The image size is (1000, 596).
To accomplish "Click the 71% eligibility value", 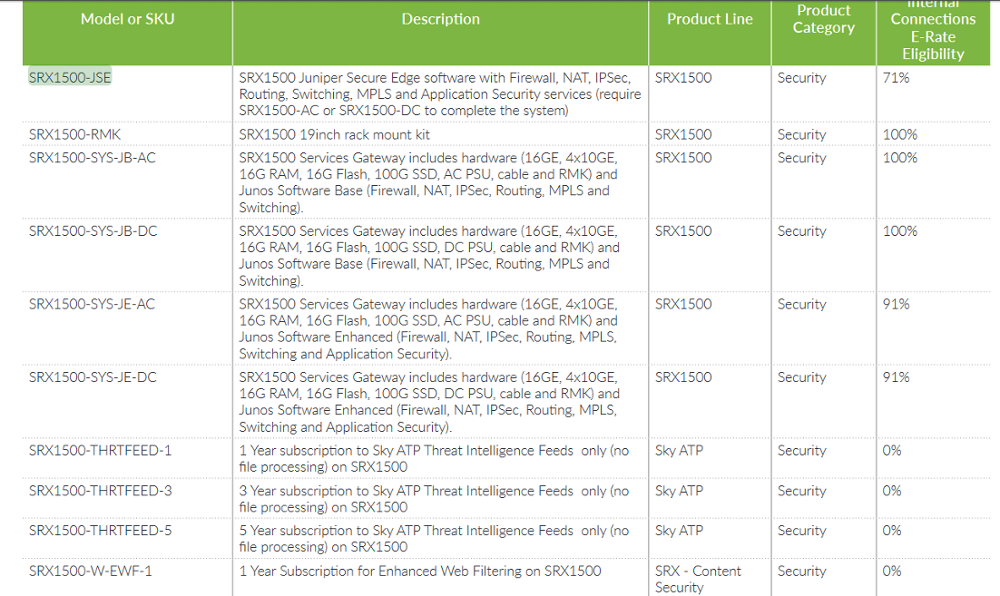I will coord(896,78).
